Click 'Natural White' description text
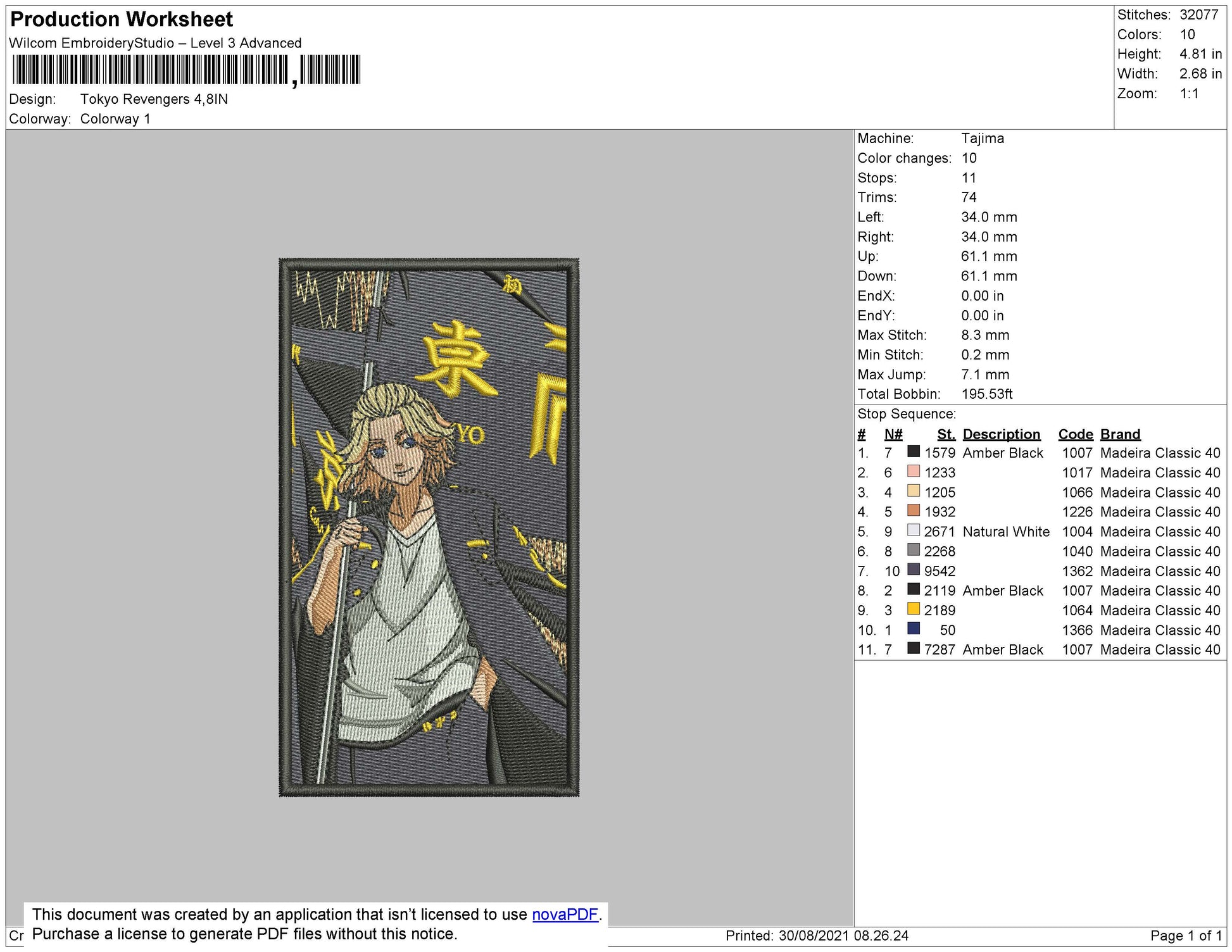Viewport: 1232px width, 952px height. [1006, 531]
